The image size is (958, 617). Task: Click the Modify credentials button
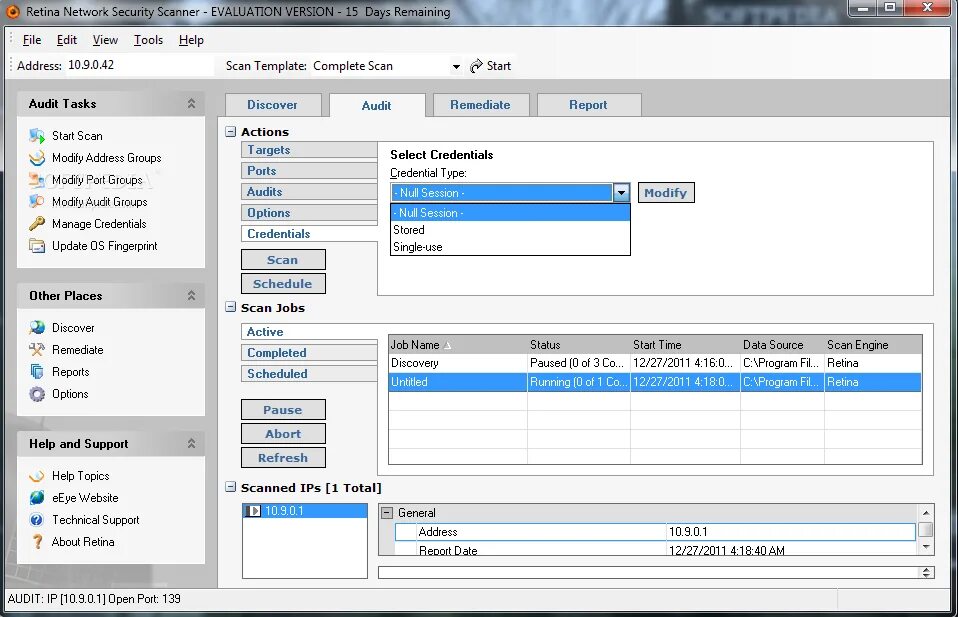pyautogui.click(x=666, y=192)
